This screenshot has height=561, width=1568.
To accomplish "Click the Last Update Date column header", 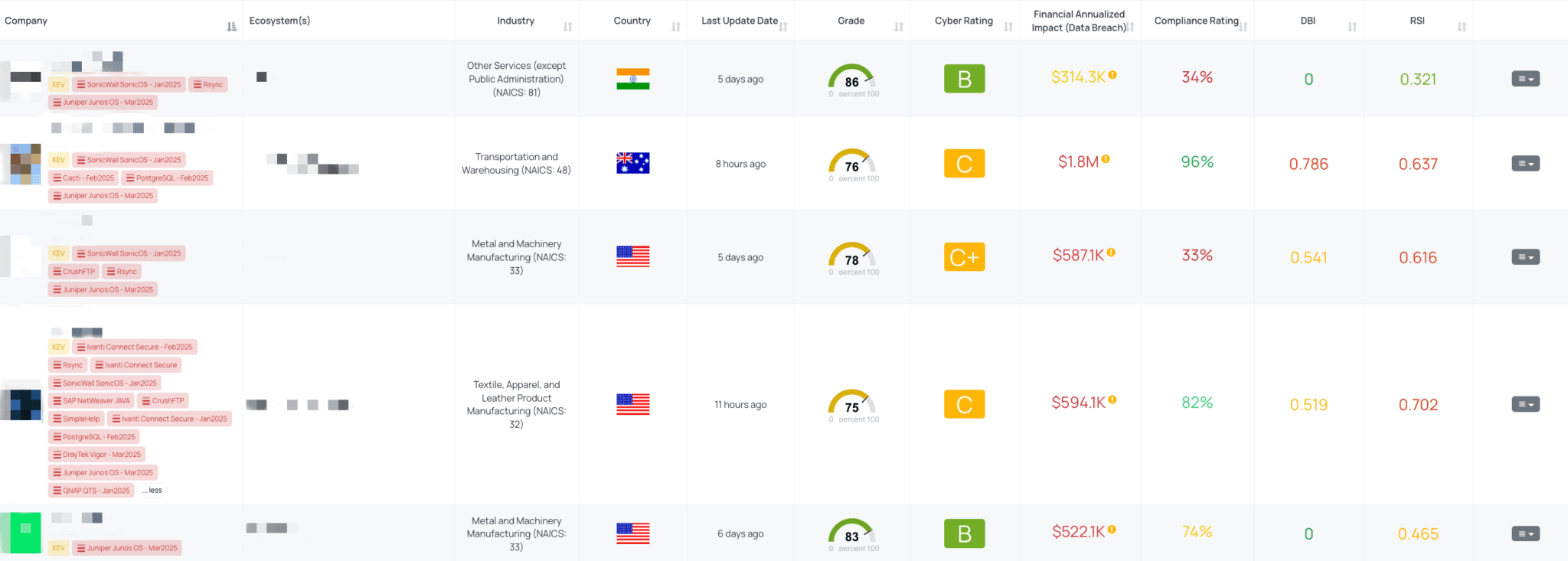I will click(x=739, y=21).
